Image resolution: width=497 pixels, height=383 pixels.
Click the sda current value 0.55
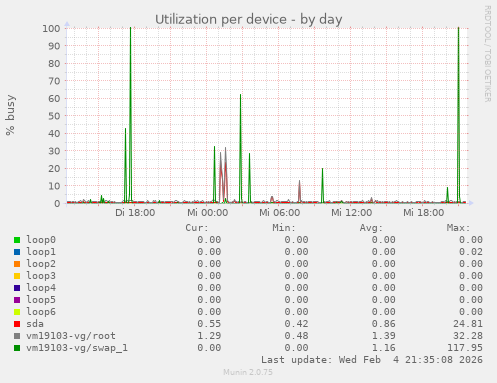pos(209,324)
